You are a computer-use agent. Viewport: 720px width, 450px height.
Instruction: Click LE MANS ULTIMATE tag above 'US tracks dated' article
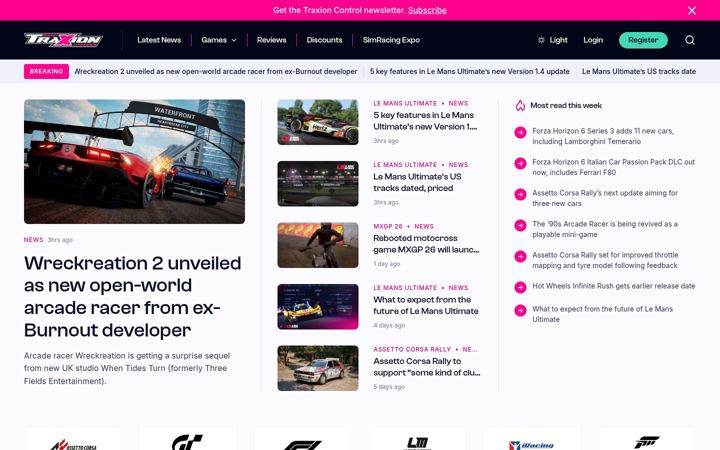point(405,165)
